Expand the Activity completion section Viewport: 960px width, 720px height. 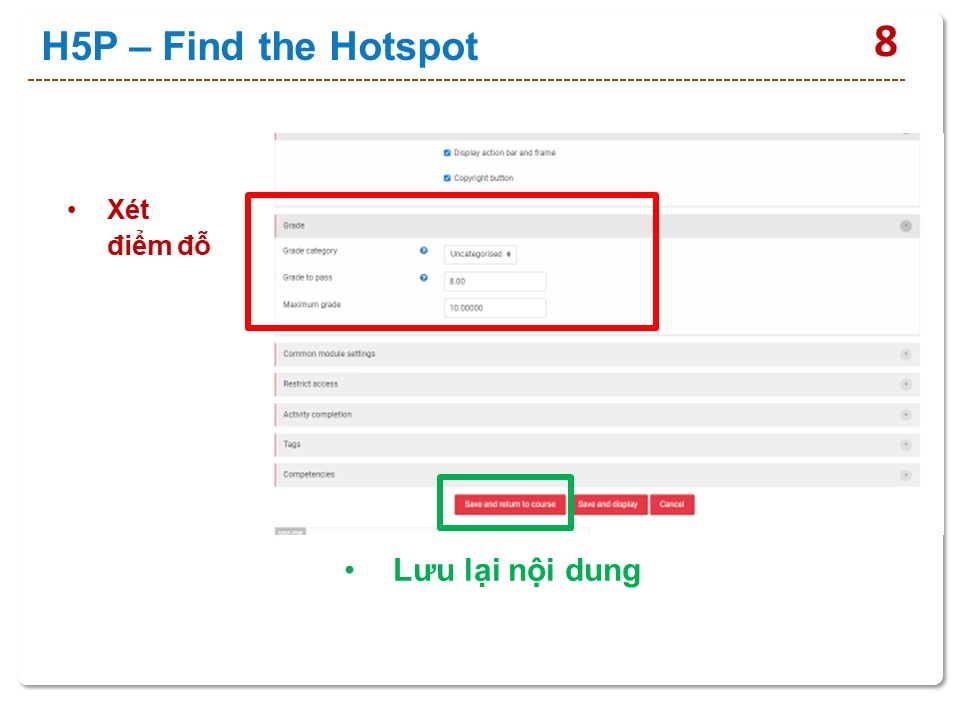(317, 414)
